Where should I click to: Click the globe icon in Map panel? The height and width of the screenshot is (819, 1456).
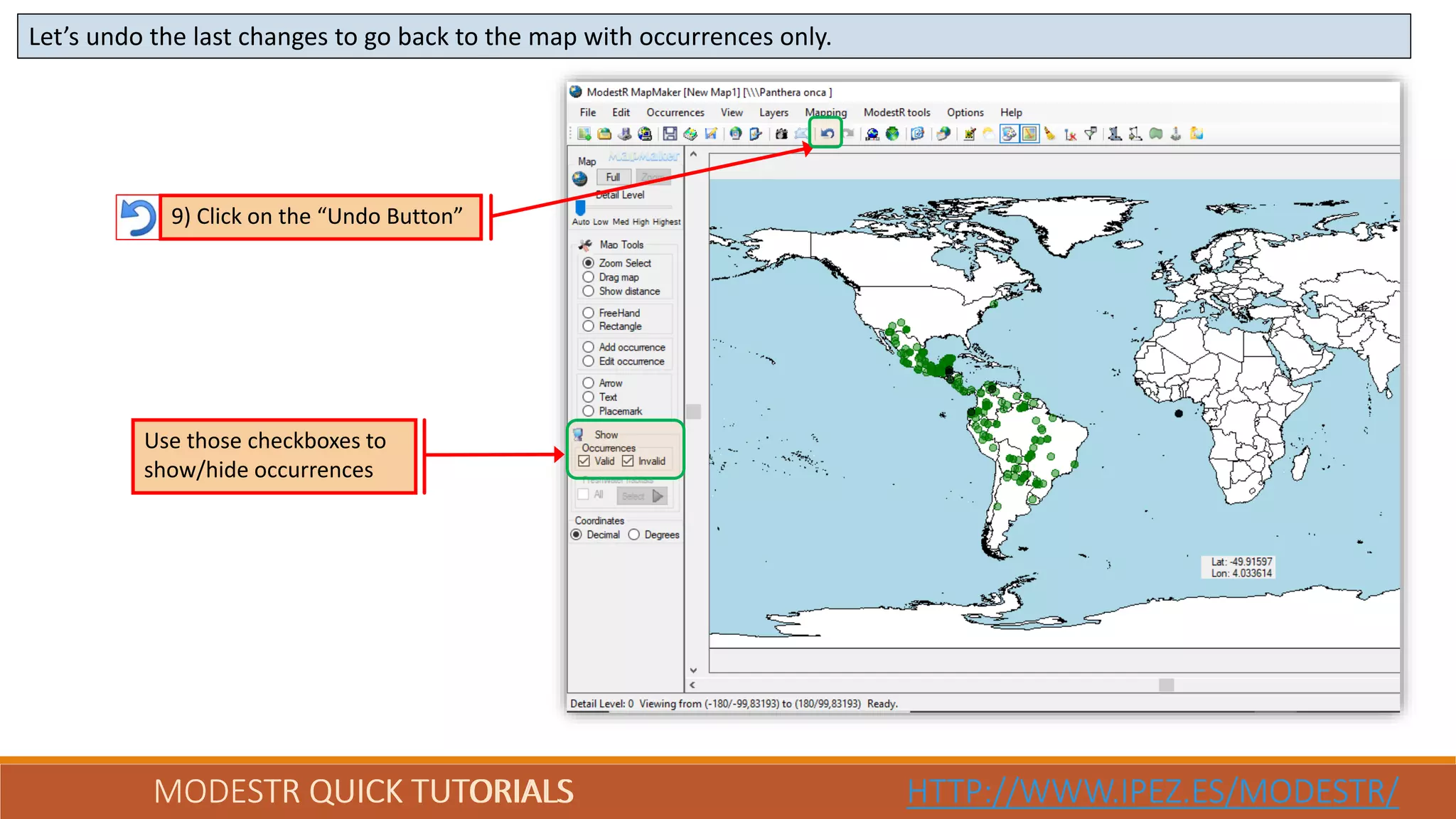click(x=580, y=178)
